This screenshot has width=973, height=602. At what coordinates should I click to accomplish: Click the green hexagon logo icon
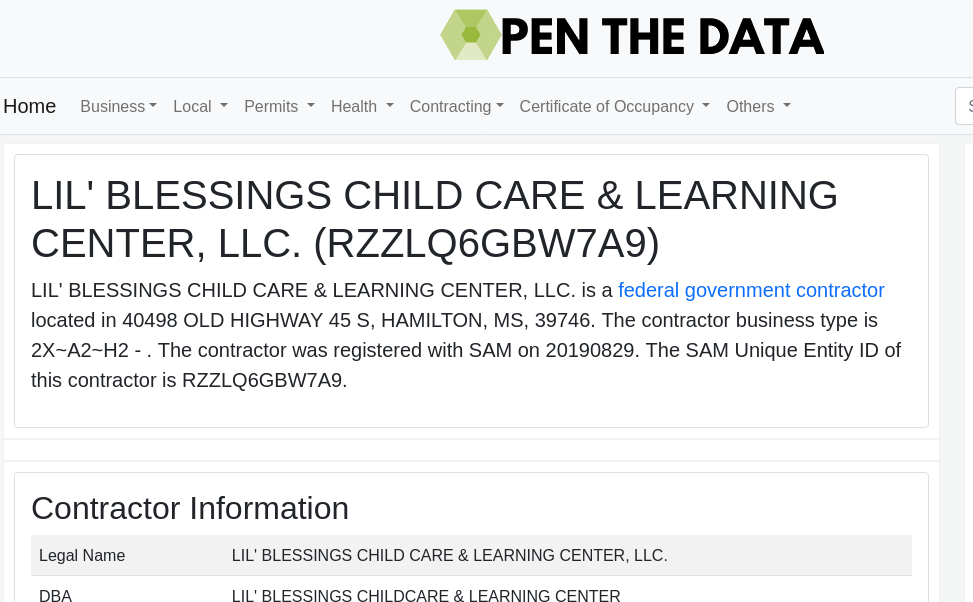coord(470,35)
